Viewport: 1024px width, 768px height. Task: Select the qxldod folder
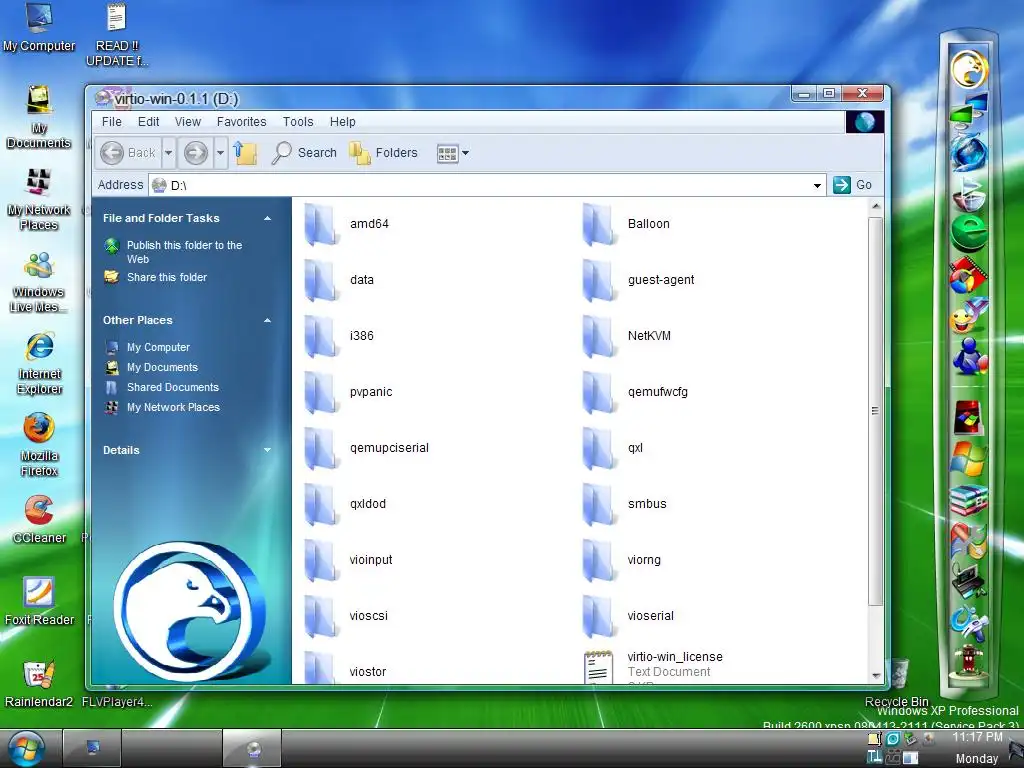tap(345, 505)
